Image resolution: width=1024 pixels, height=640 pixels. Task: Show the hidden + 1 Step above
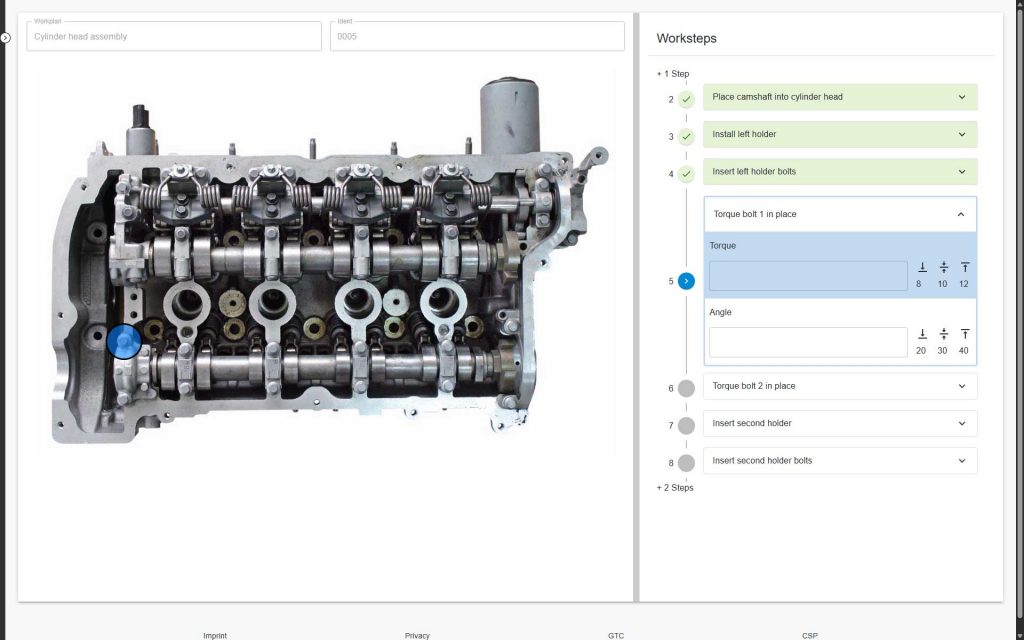pos(673,74)
